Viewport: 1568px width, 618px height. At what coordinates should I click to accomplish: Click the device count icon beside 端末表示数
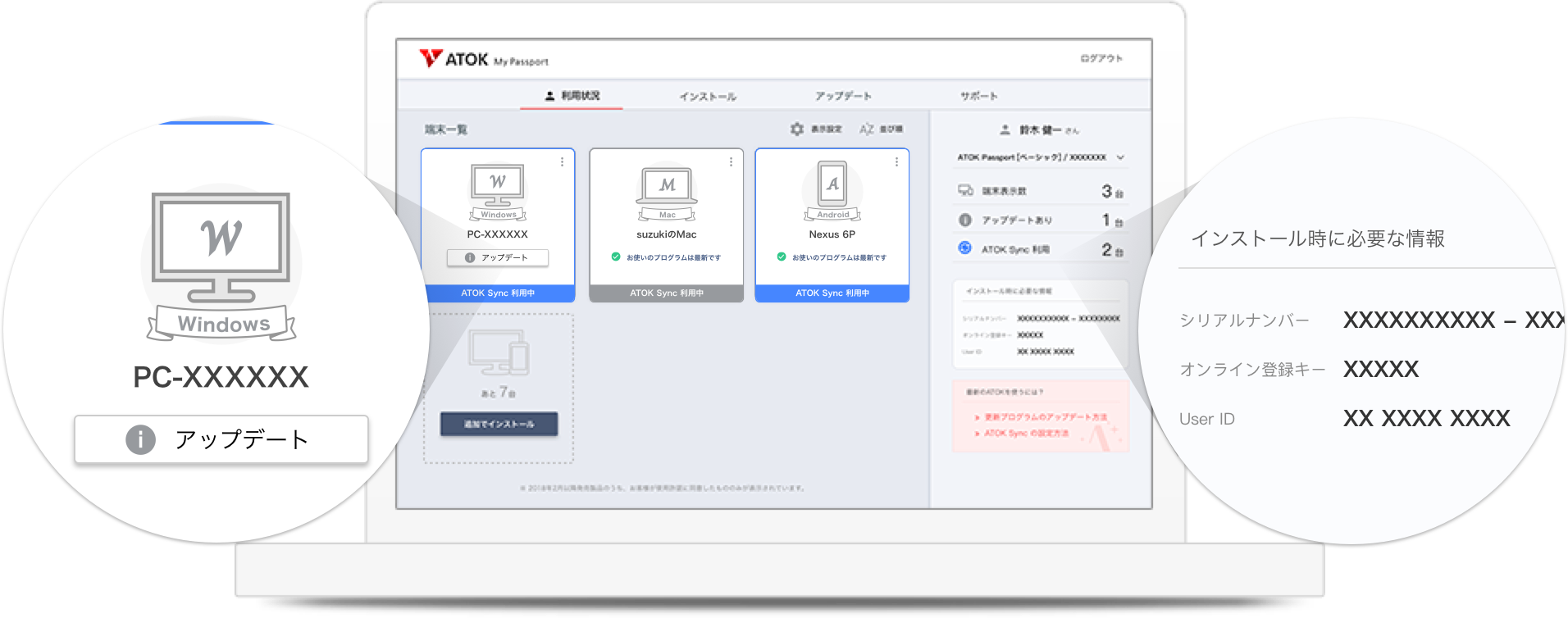click(x=965, y=190)
